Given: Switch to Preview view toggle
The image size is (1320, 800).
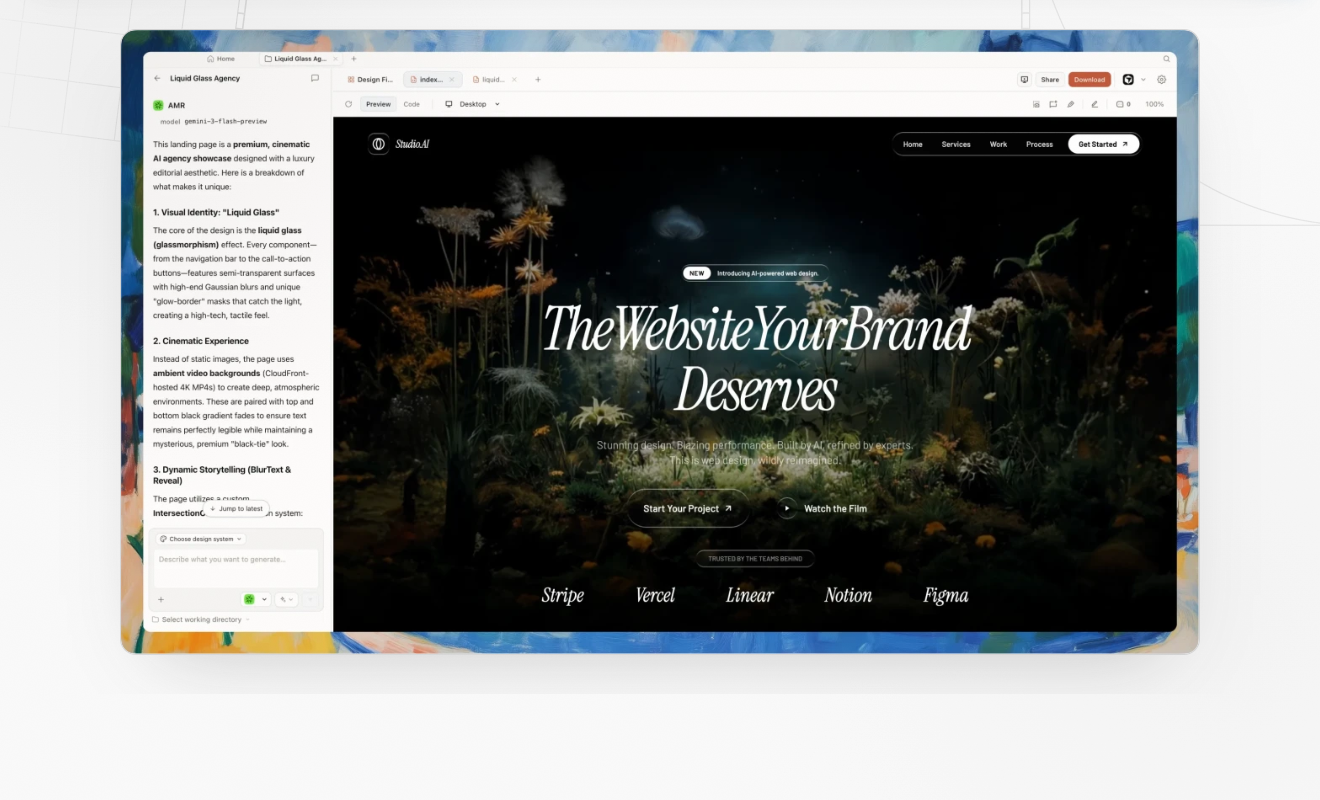Looking at the screenshot, I should [x=378, y=104].
